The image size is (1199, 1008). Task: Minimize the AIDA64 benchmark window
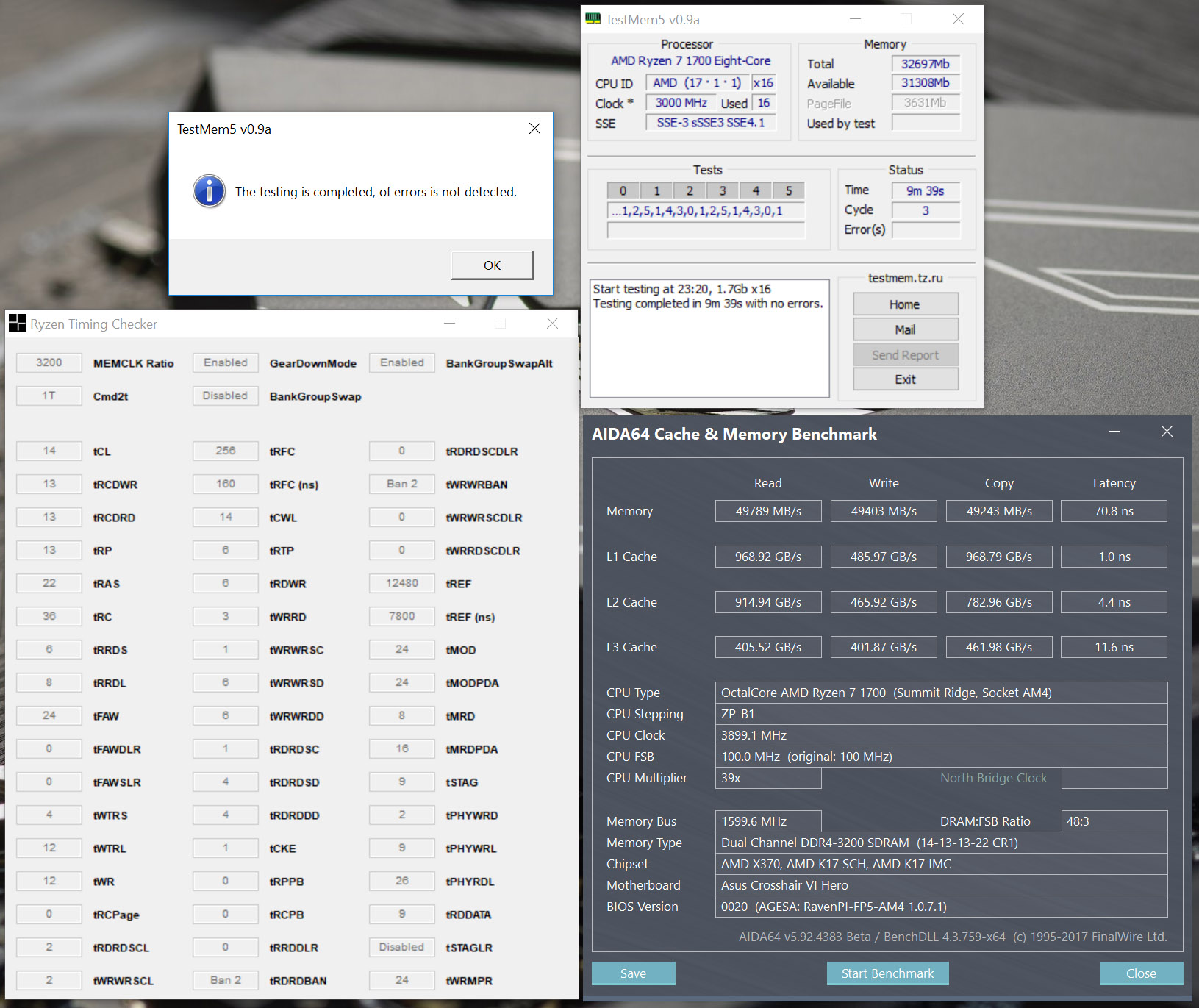(x=1114, y=432)
